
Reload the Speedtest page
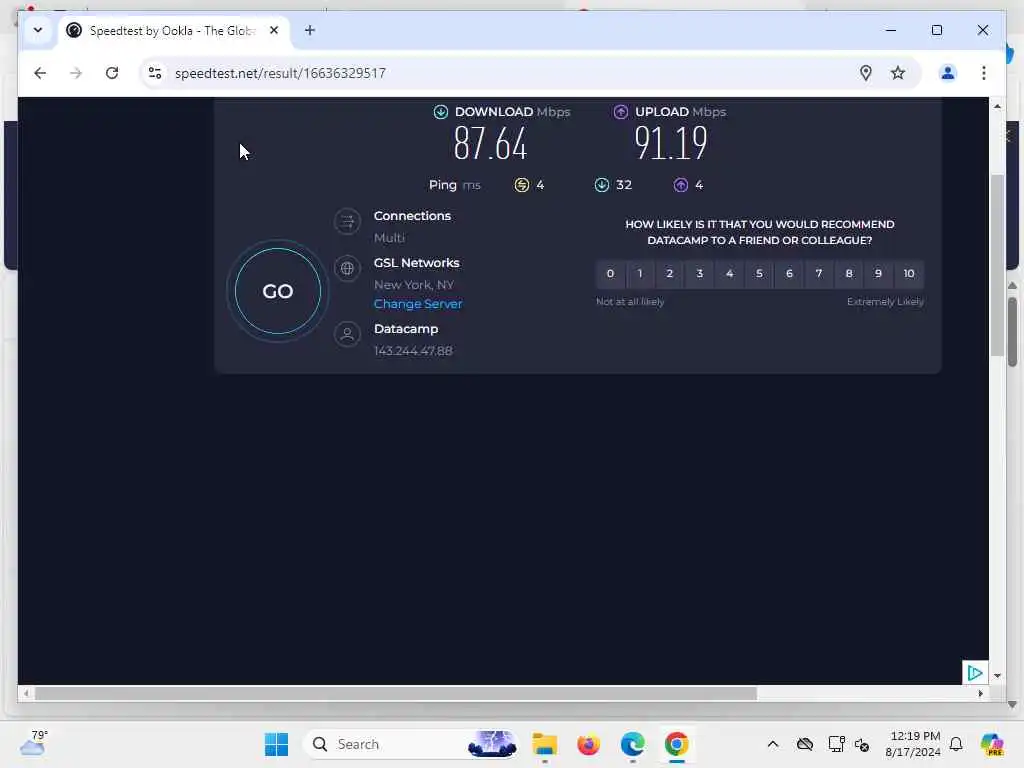(x=112, y=73)
